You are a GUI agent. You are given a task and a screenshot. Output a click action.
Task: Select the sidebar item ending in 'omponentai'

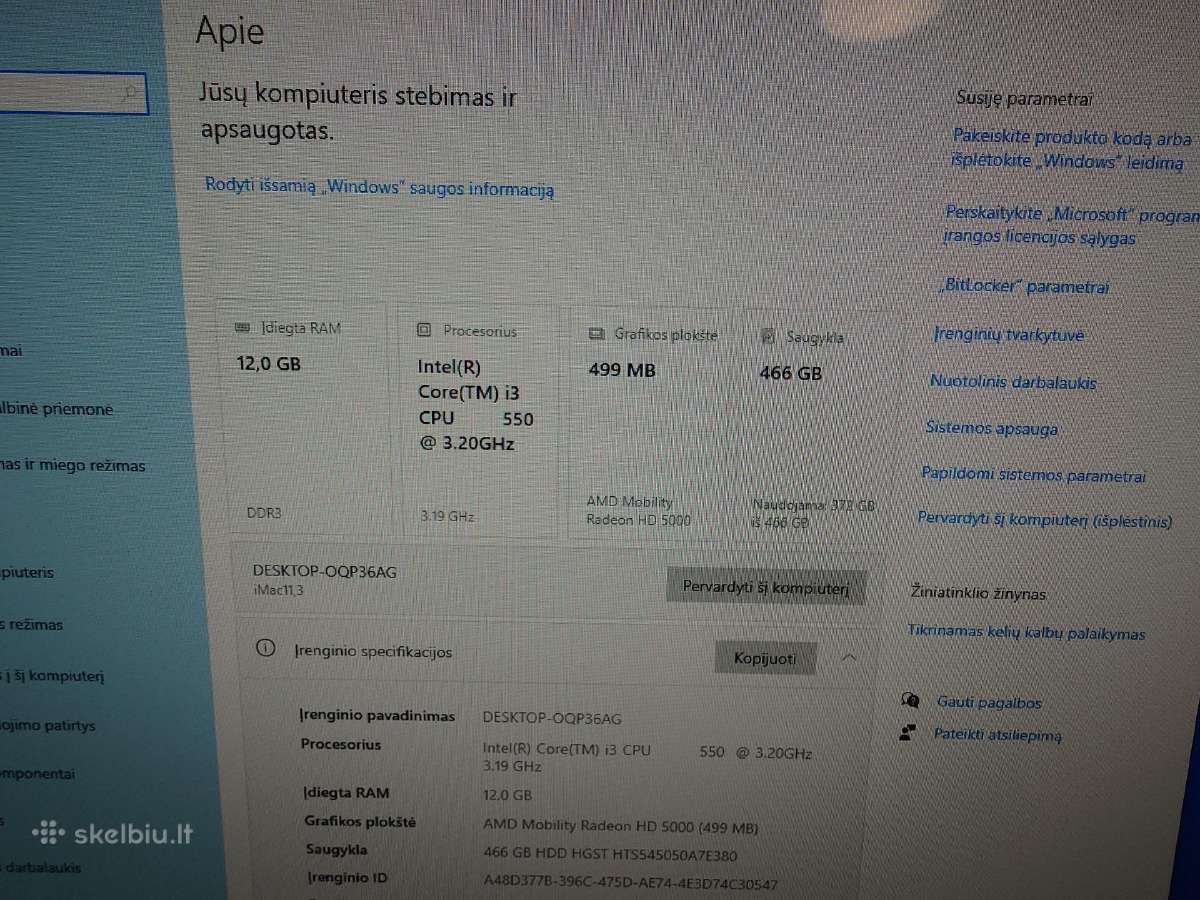pyautogui.click(x=38, y=774)
